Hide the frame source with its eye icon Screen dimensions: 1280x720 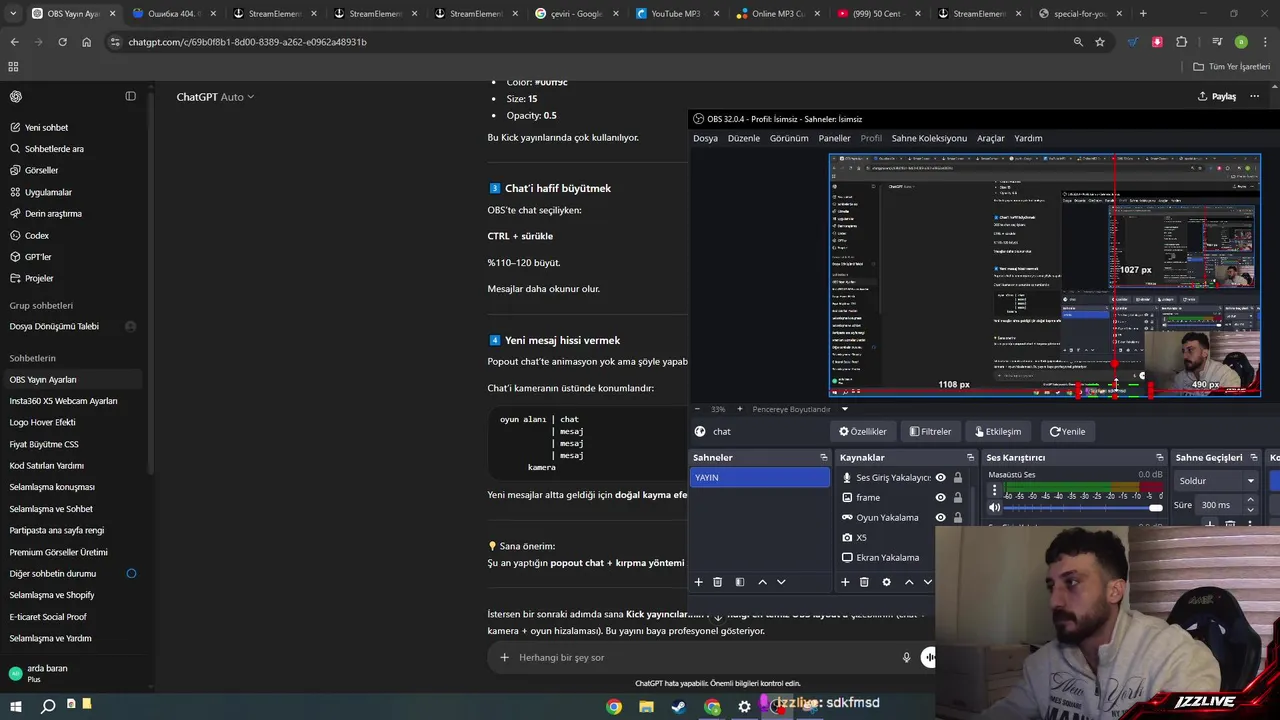tap(940, 497)
